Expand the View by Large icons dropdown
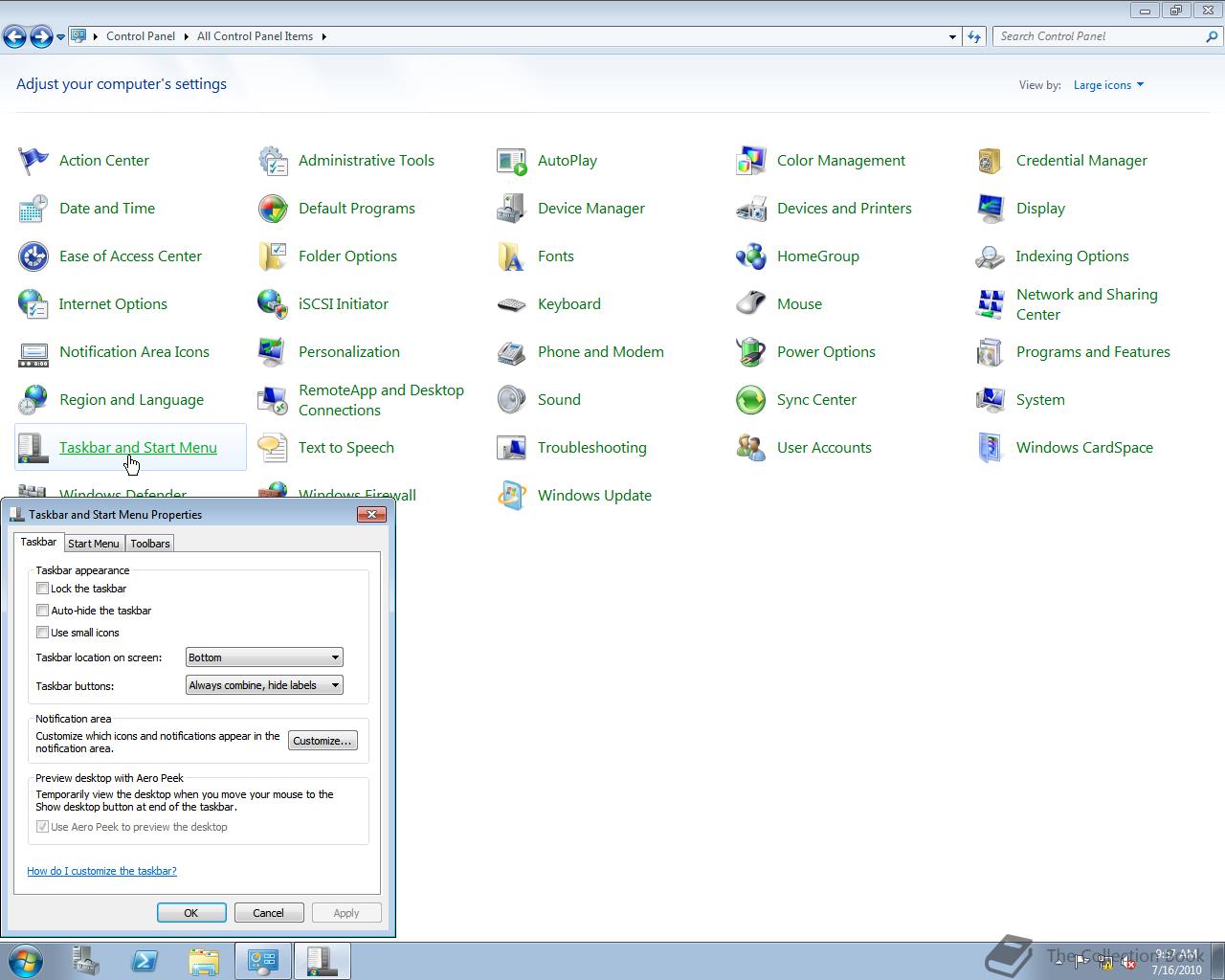This screenshot has height=980, width=1225. [x=1108, y=85]
